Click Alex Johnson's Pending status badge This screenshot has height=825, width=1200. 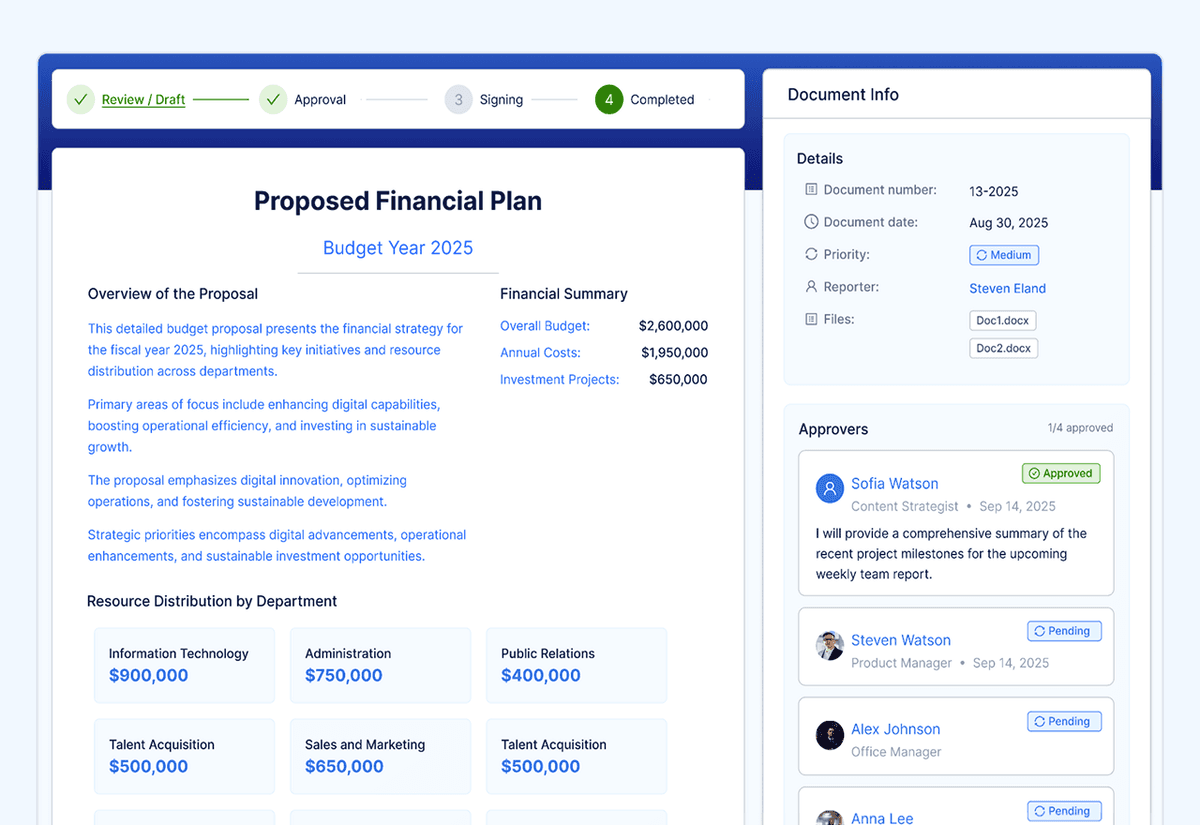tap(1064, 721)
